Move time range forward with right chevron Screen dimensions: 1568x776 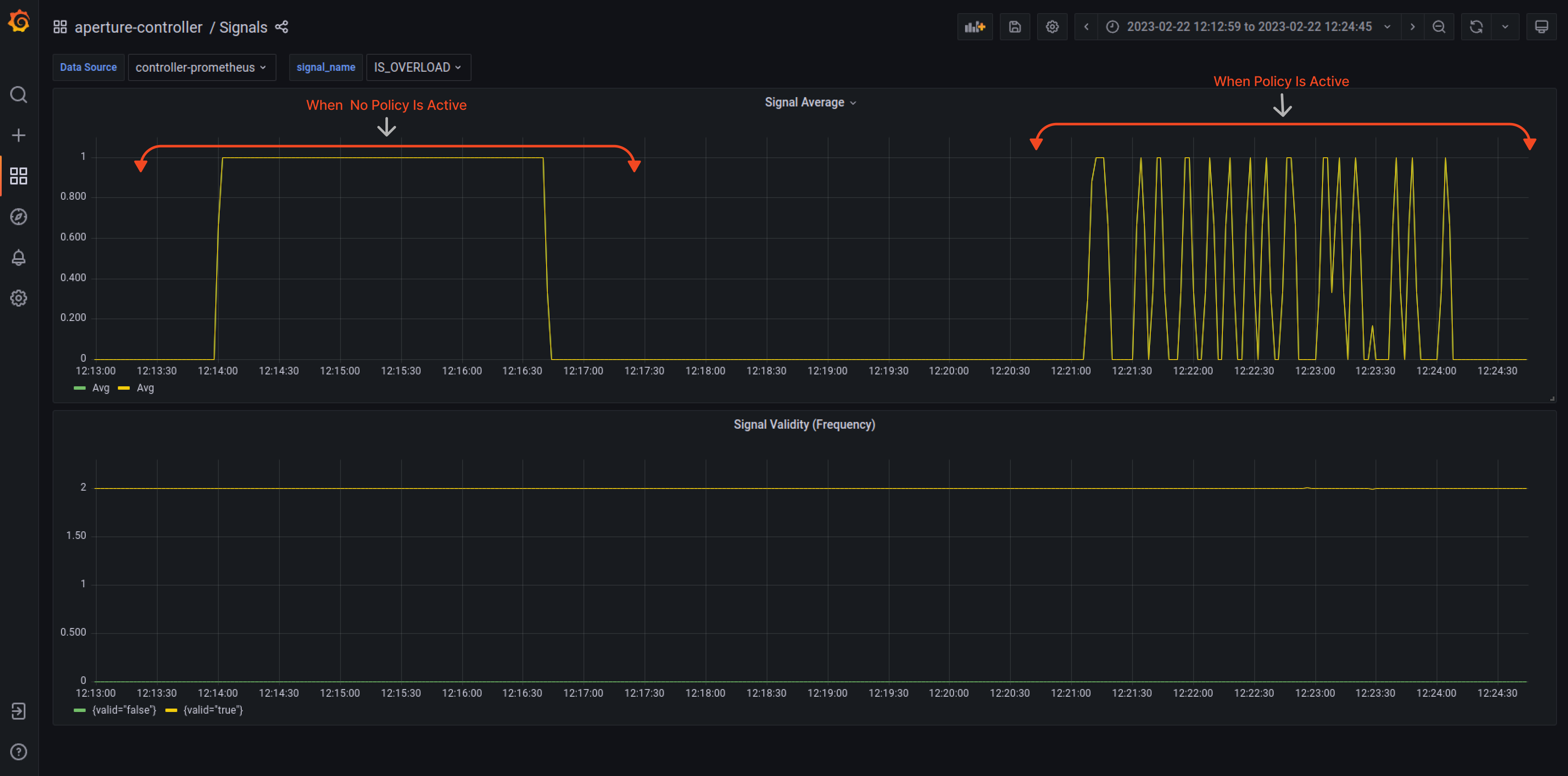(x=1412, y=27)
